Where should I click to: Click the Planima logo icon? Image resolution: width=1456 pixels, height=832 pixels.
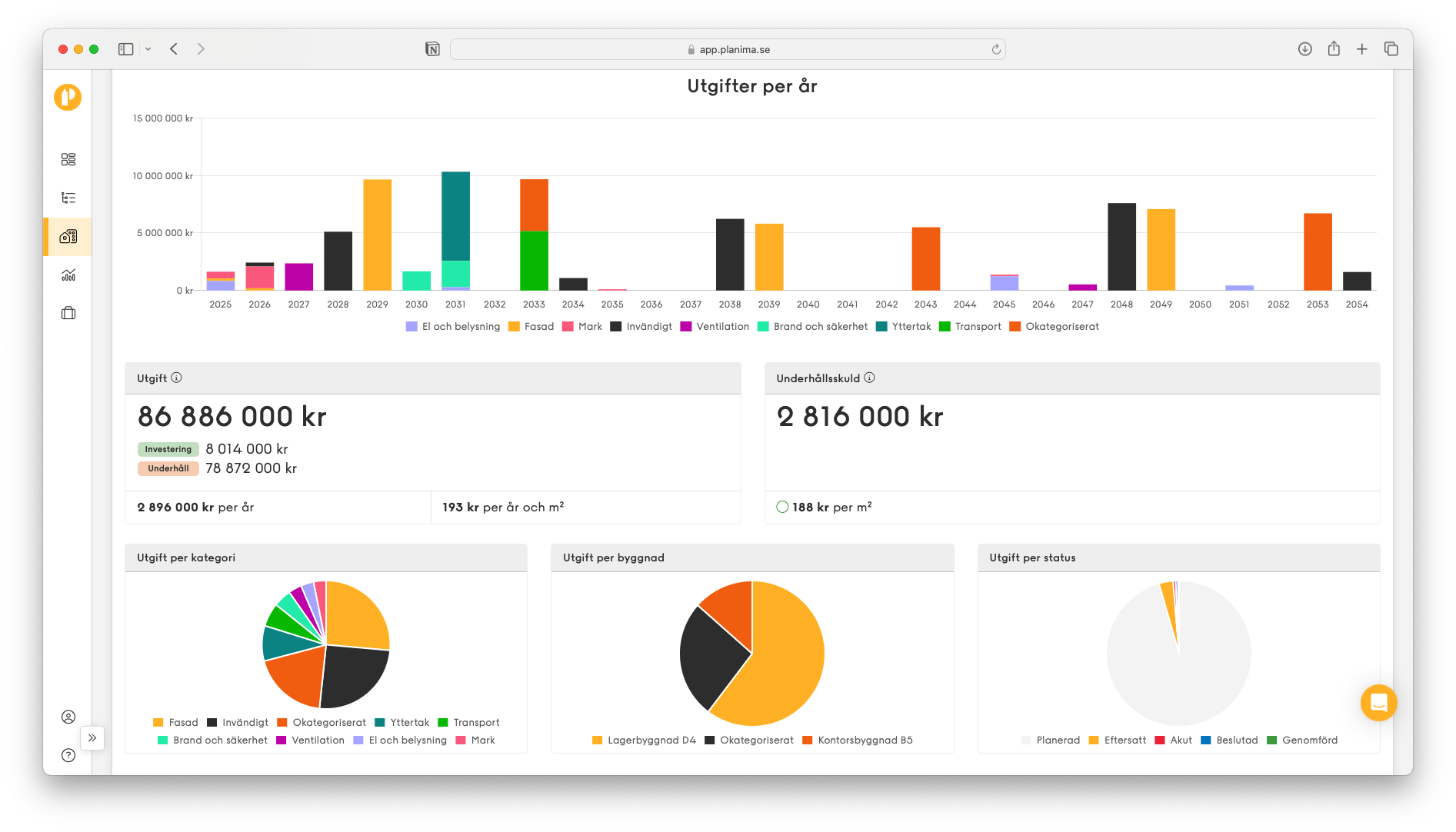pos(68,98)
